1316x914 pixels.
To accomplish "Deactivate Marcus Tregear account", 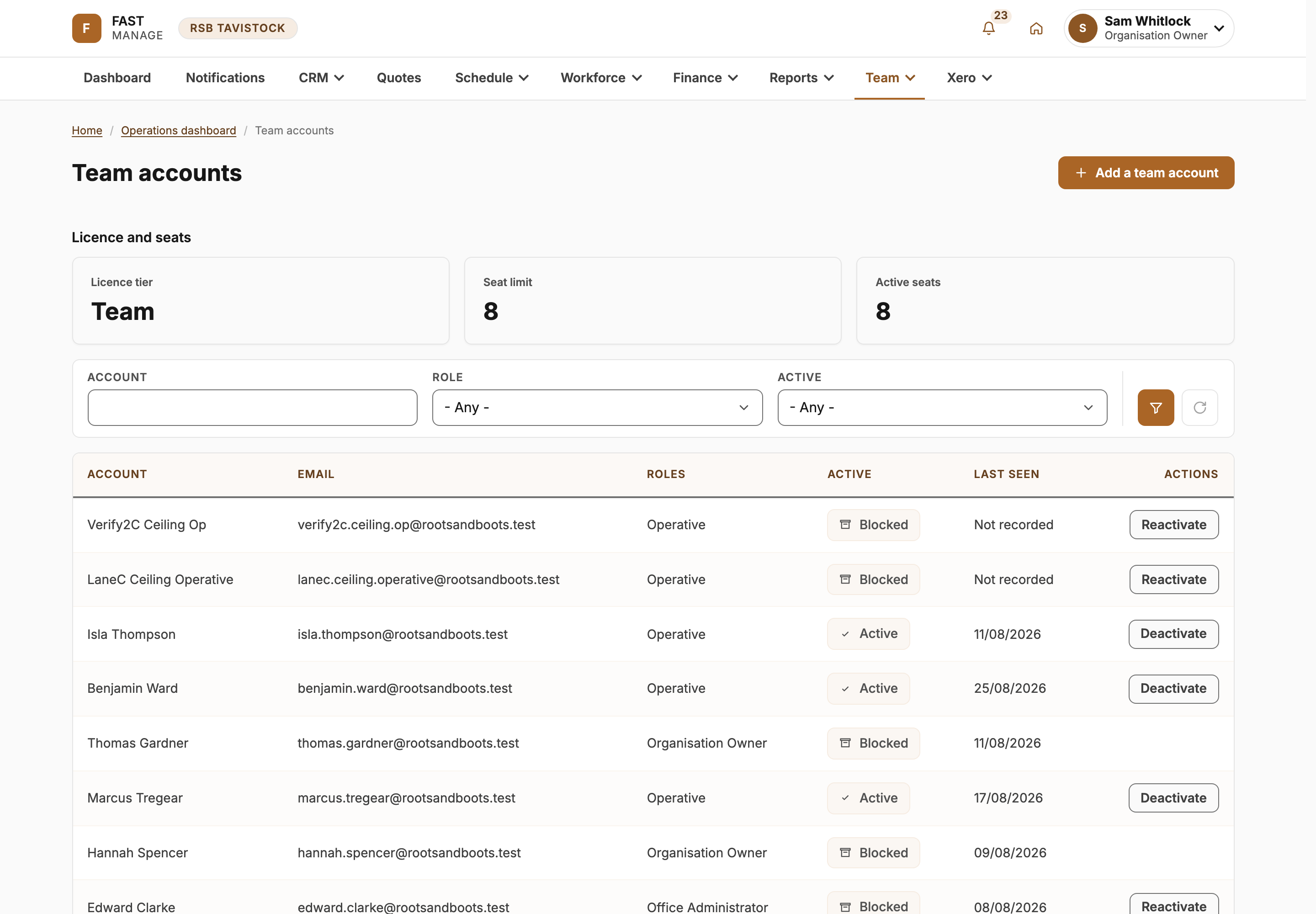I will point(1173,798).
